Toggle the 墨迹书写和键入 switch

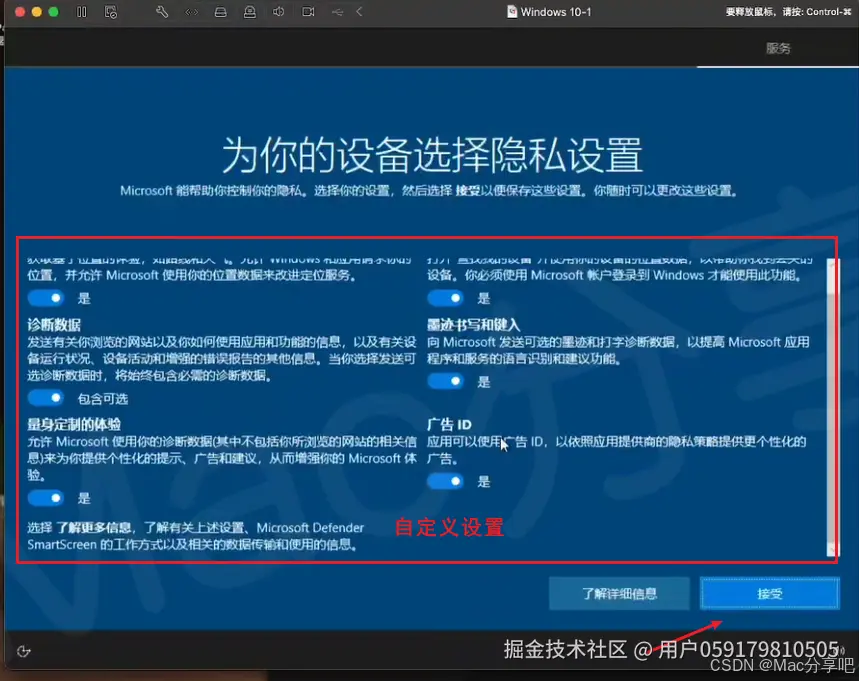tap(445, 380)
